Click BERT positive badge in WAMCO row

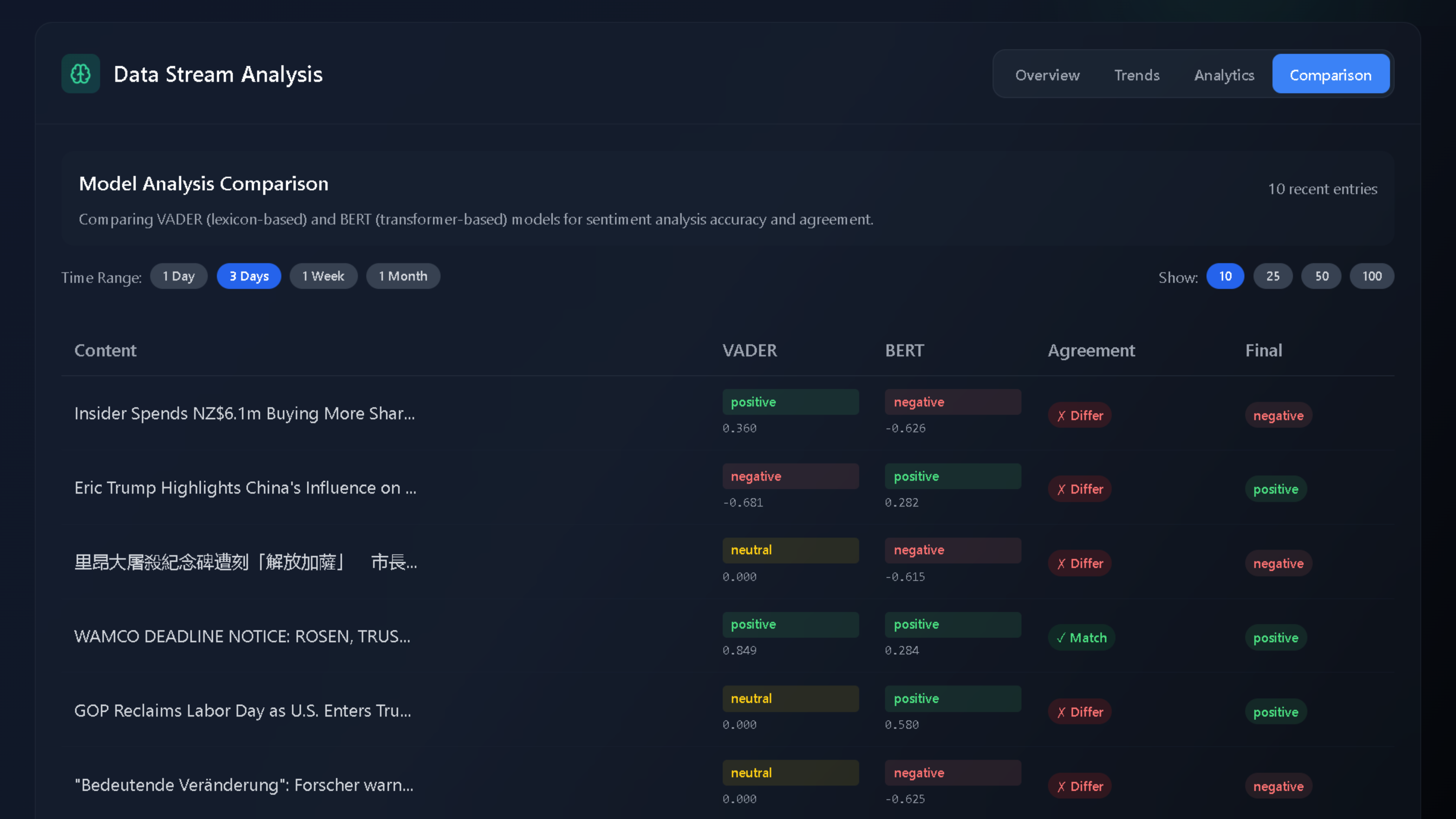pyautogui.click(x=953, y=624)
